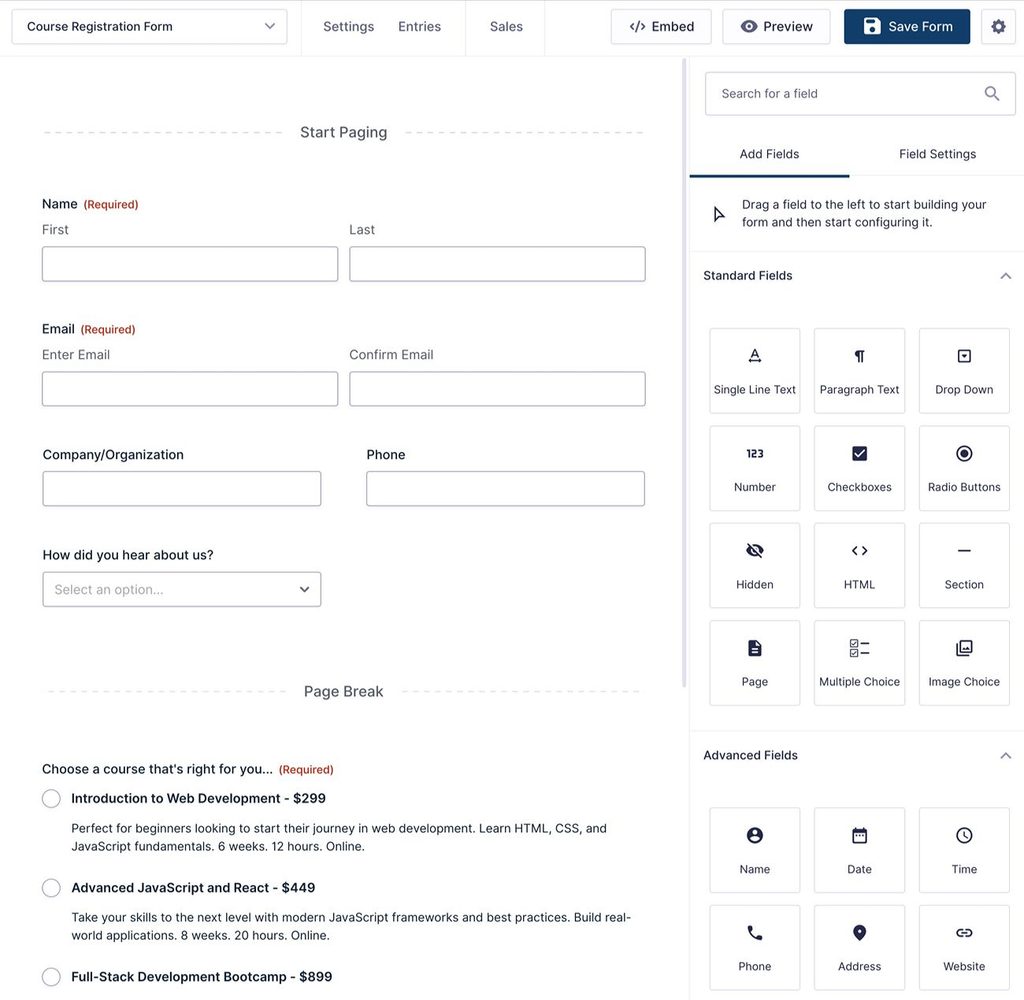The width and height of the screenshot is (1024, 1000).
Task: Open the Settings menu
Action: click(x=348, y=27)
